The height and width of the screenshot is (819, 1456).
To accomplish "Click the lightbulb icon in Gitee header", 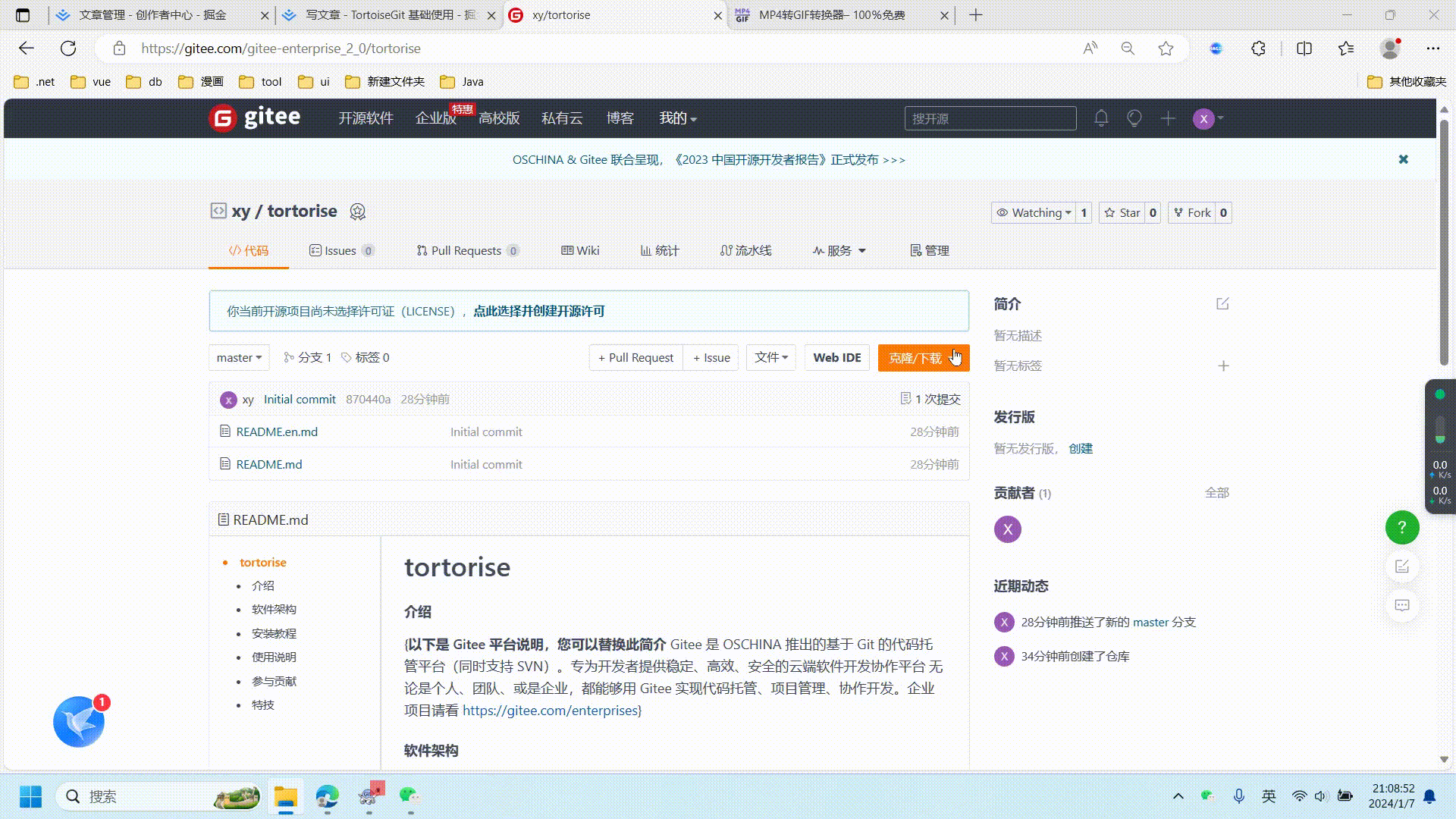I will [1134, 118].
